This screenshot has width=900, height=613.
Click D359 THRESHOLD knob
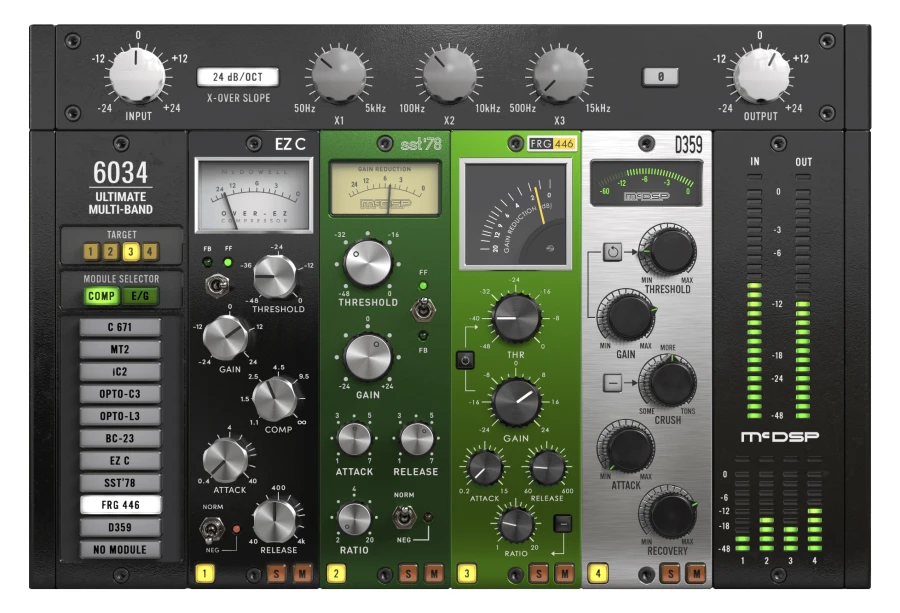[x=669, y=250]
